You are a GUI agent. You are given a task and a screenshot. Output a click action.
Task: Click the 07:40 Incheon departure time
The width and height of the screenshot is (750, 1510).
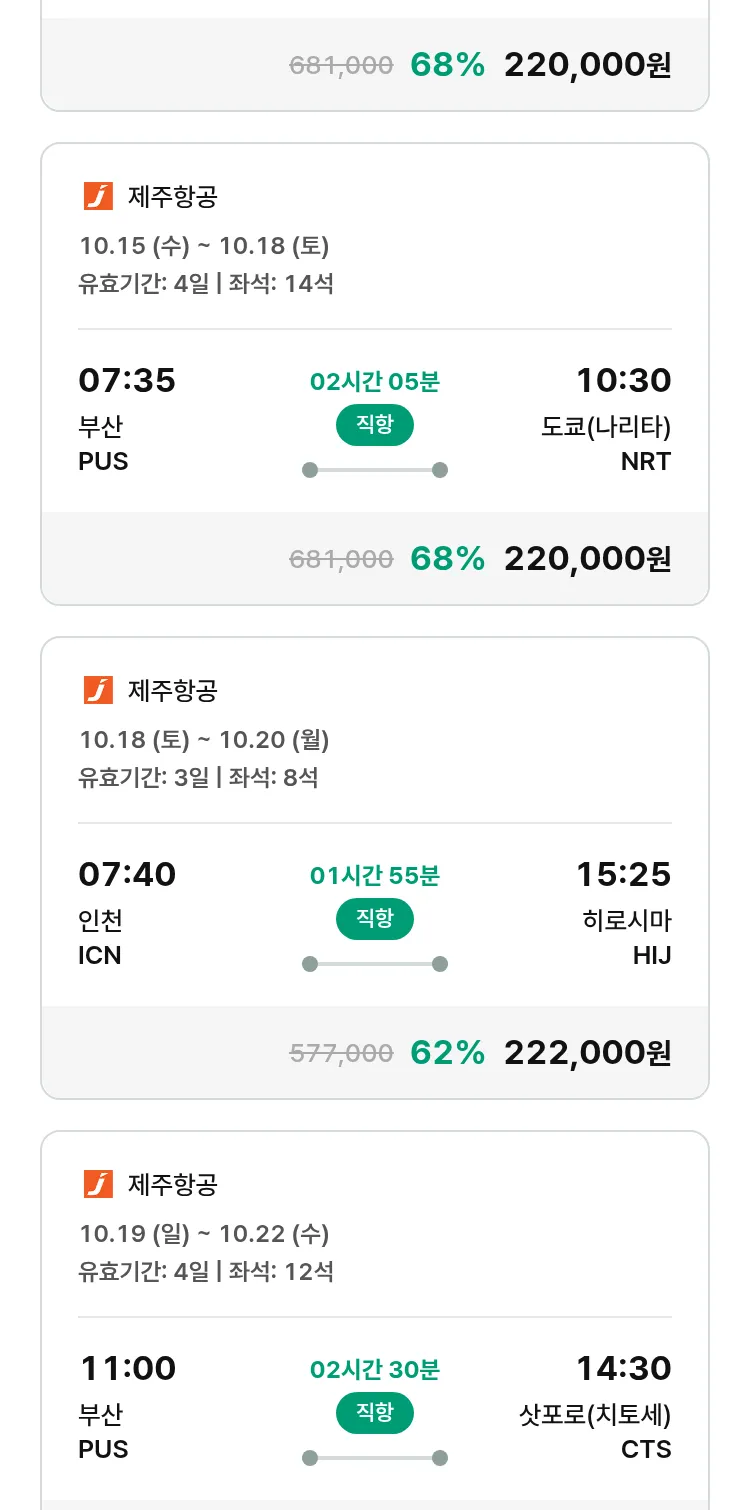pyautogui.click(x=127, y=874)
